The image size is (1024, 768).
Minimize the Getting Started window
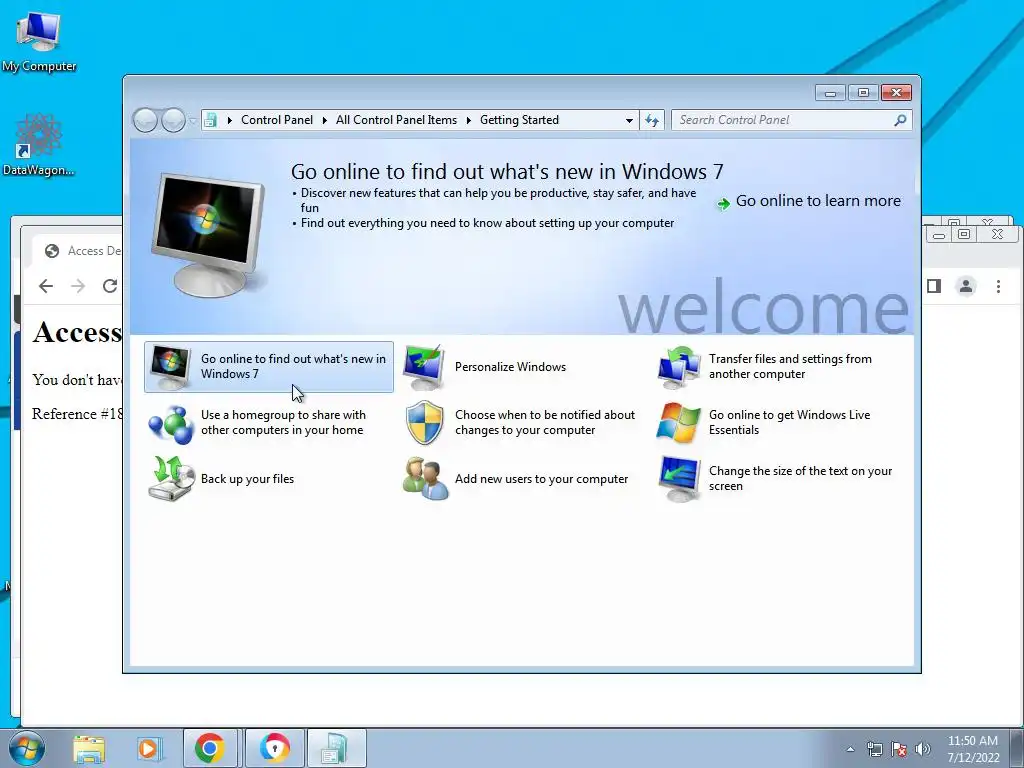pos(831,93)
